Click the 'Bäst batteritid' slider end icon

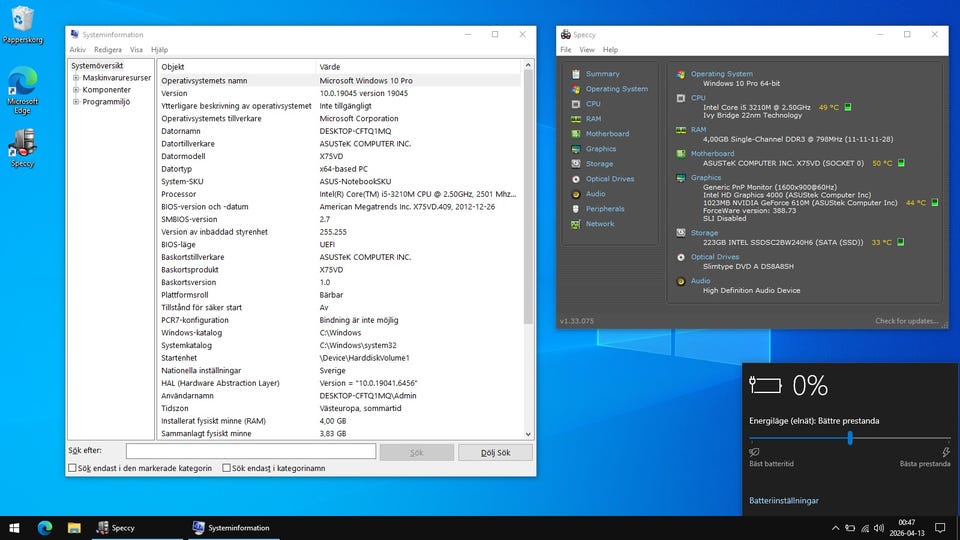tap(754, 452)
